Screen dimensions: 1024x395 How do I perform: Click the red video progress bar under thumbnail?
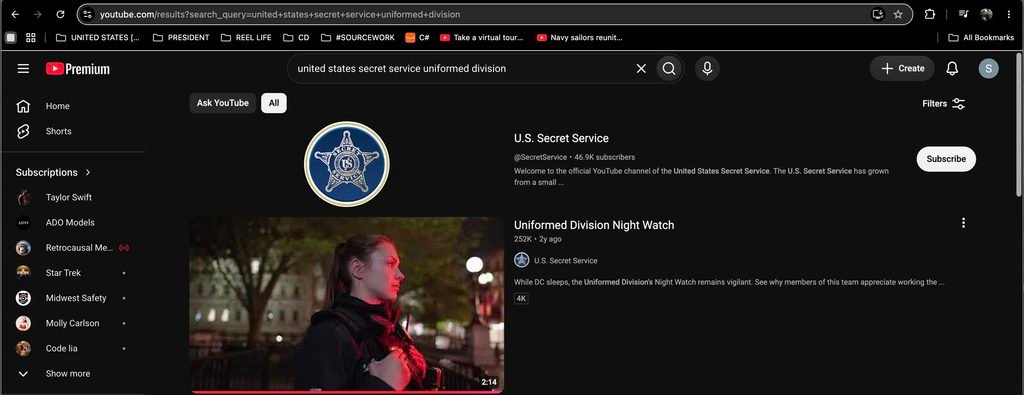click(347, 392)
